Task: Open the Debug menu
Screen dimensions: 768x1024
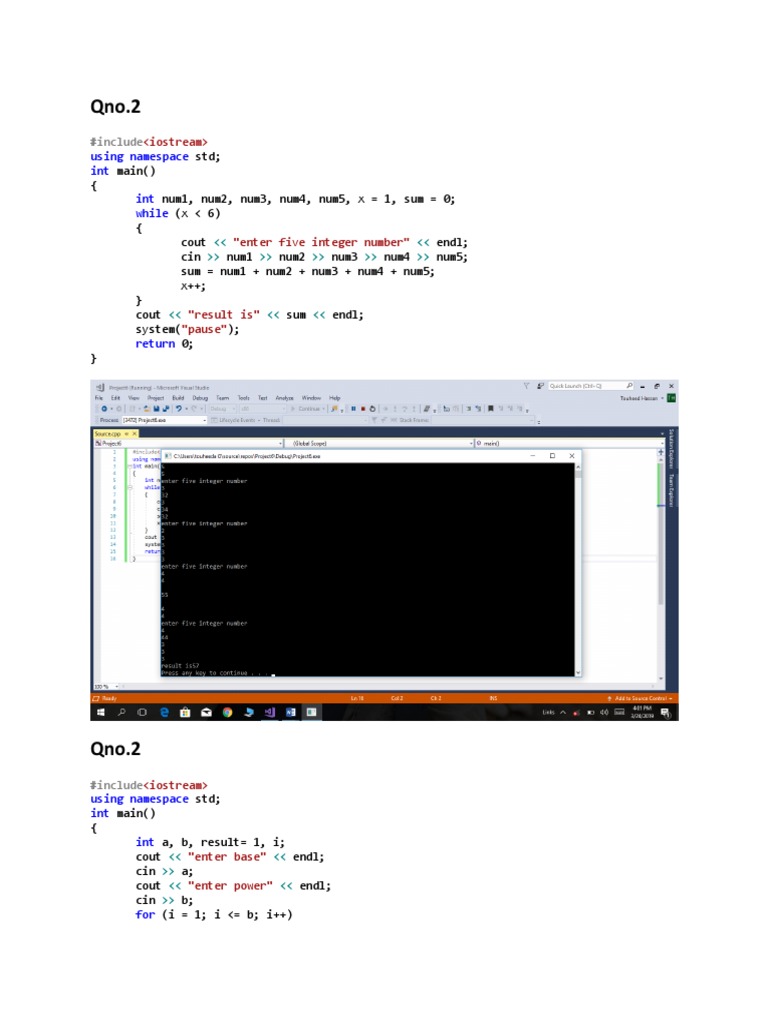Action: pyautogui.click(x=199, y=398)
